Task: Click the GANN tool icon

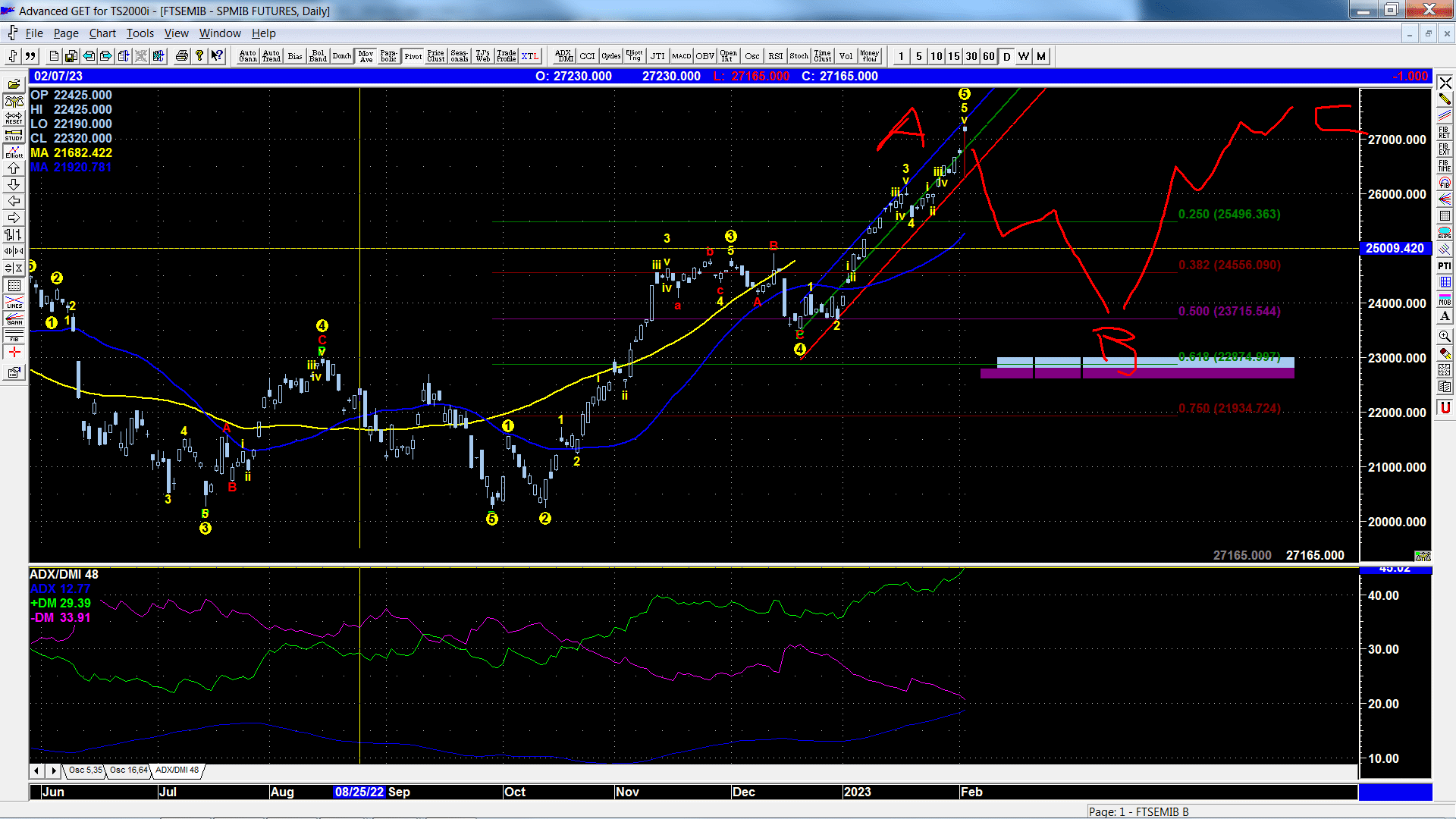Action: [14, 318]
